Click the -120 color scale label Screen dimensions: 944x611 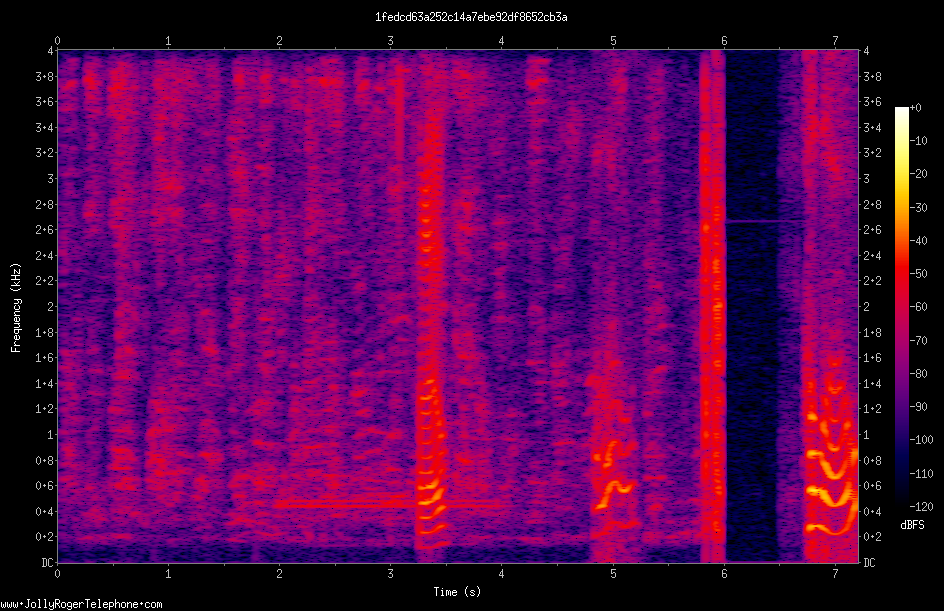pyautogui.click(x=921, y=507)
